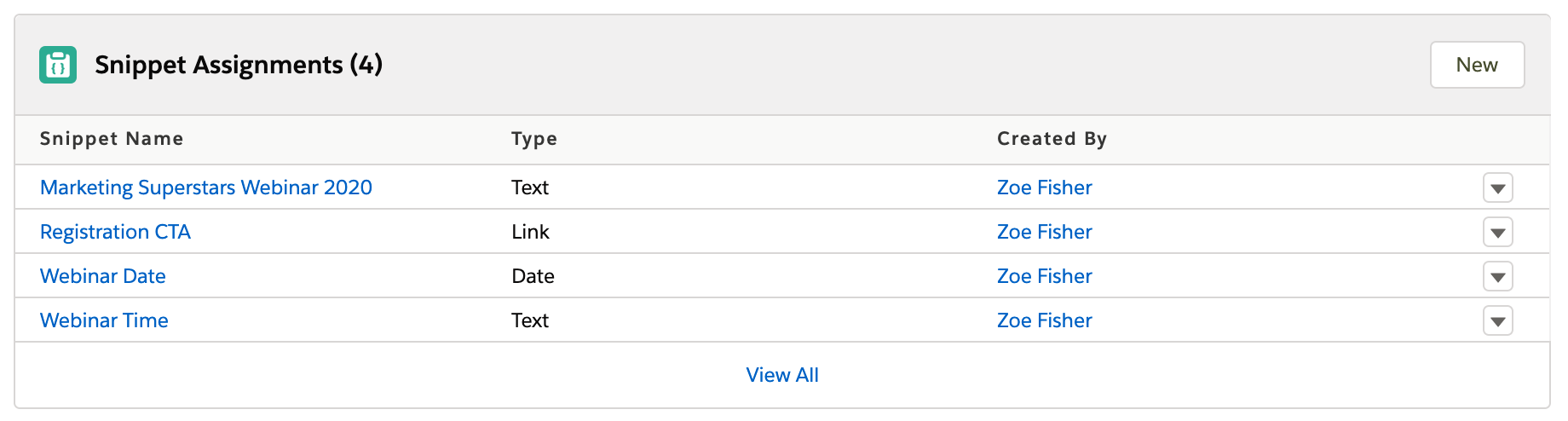Open Zoe Fisher in Marketing Superstars row

1045,187
